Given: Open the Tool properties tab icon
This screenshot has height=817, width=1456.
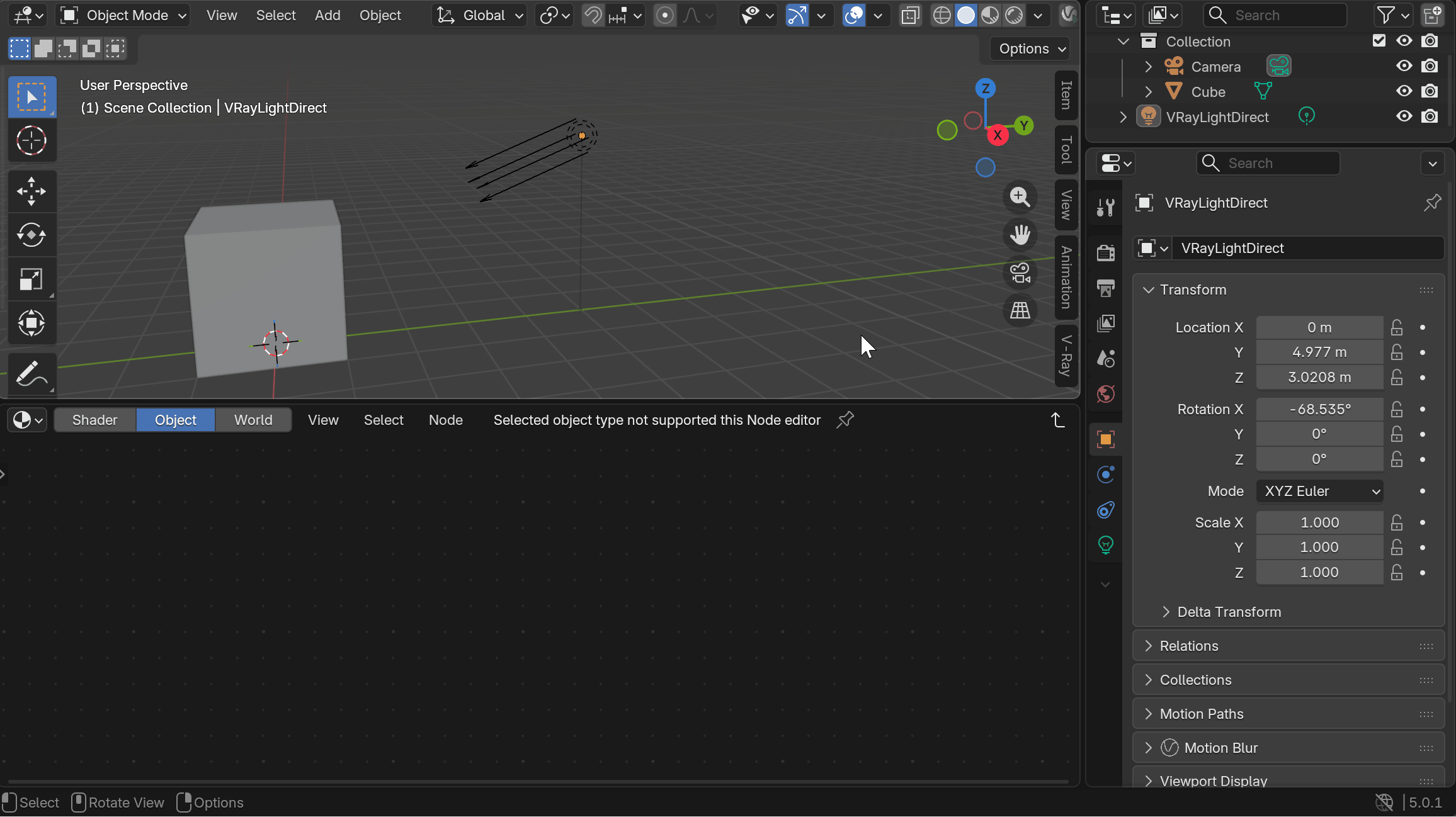Looking at the screenshot, I should tap(1106, 207).
